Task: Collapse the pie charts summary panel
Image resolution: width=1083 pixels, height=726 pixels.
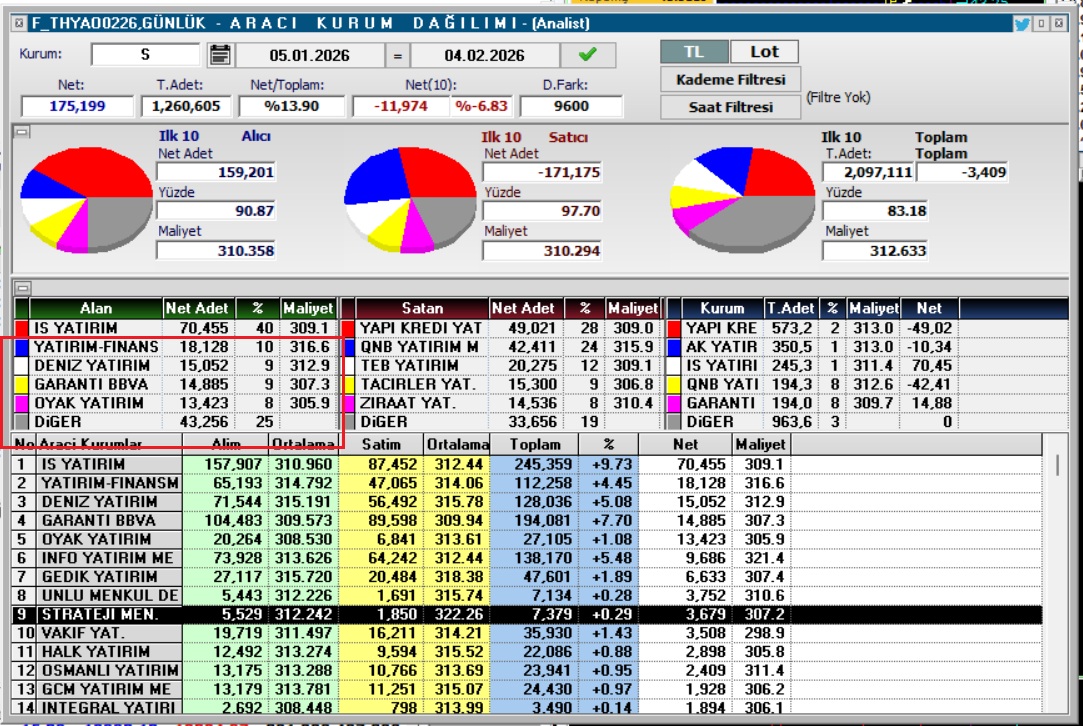Action: coord(22,132)
